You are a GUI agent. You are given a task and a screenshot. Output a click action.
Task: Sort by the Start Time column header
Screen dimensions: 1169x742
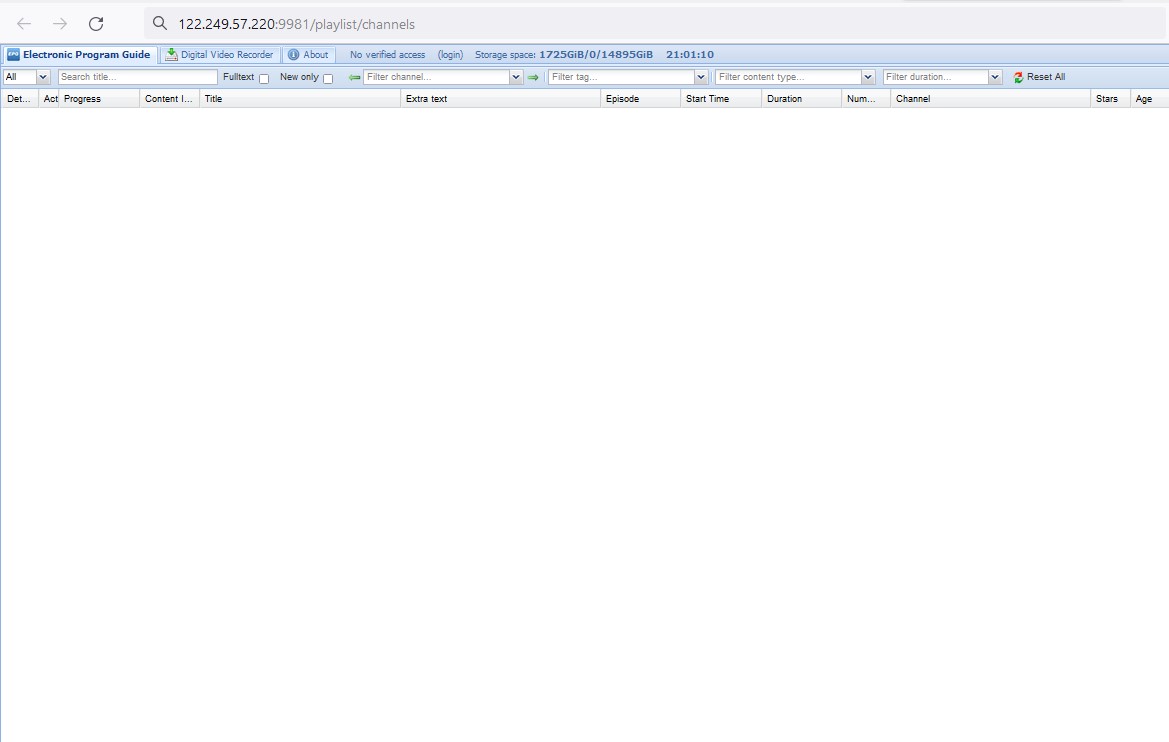(x=721, y=98)
